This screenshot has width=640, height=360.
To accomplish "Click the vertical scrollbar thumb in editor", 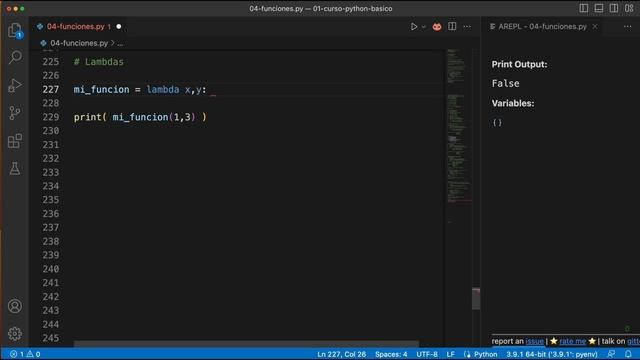I will tap(476, 299).
